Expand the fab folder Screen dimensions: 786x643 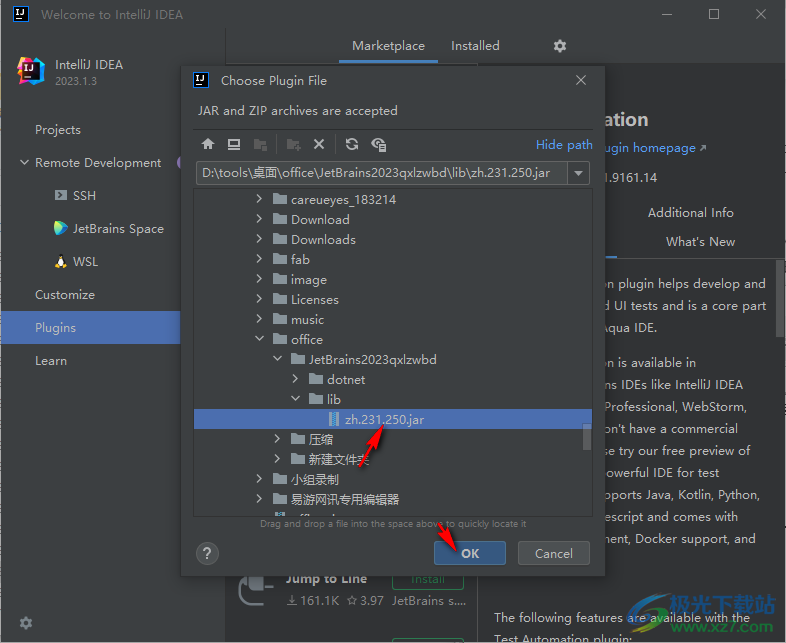259,259
